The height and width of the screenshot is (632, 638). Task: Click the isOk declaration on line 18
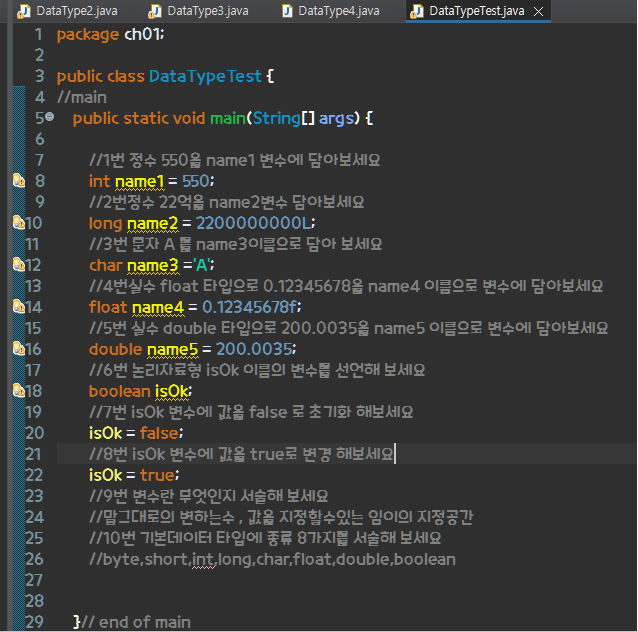pyautogui.click(x=172, y=391)
